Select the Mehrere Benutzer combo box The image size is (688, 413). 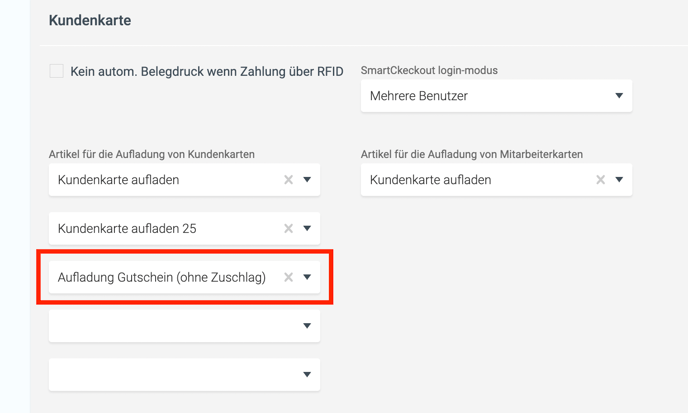click(x=496, y=96)
